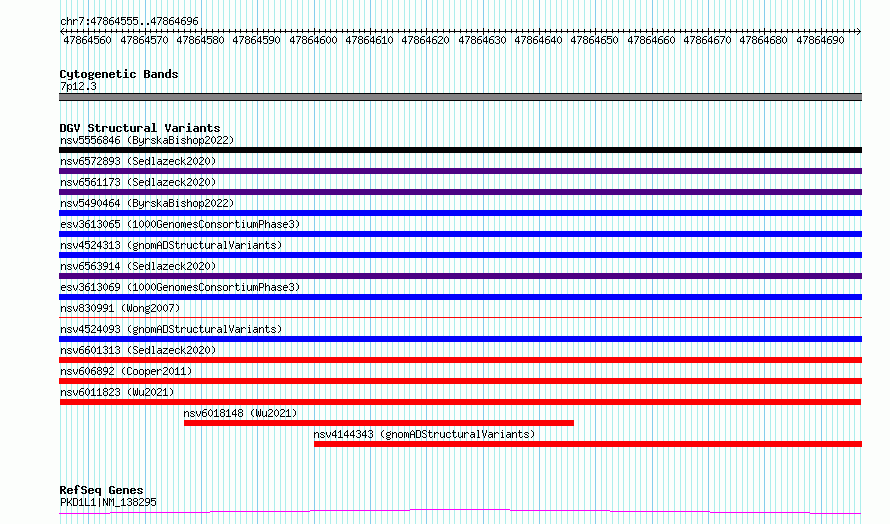Screen dimensions: 890x524
Task: Open nsv6561173 (Sedlazeck2020) variant label
Action: (x=138, y=182)
